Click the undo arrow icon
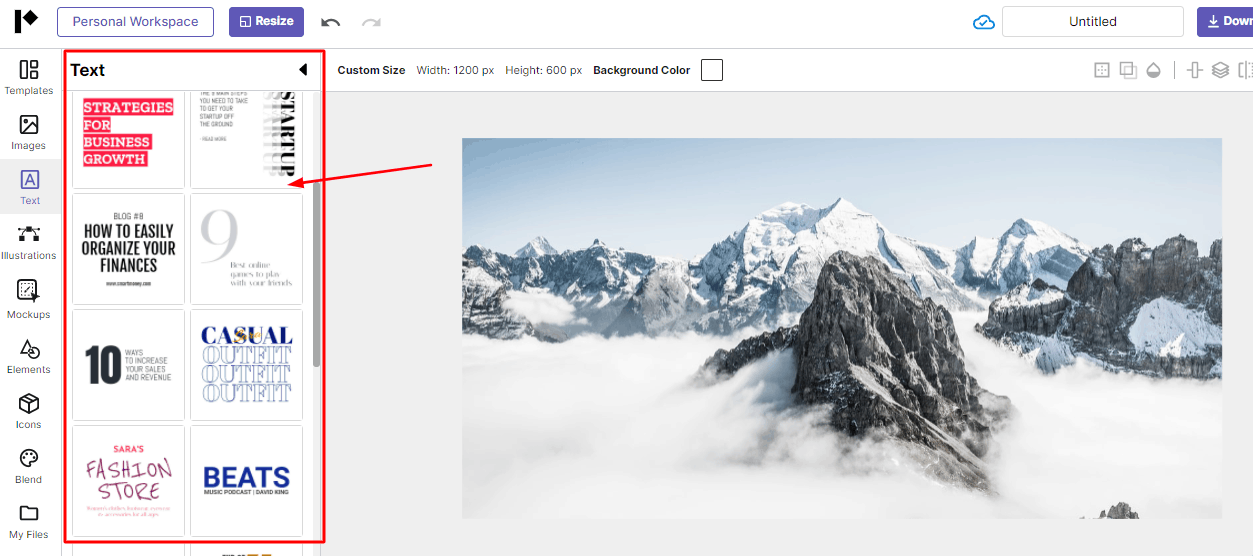The height and width of the screenshot is (556, 1253). click(x=331, y=22)
